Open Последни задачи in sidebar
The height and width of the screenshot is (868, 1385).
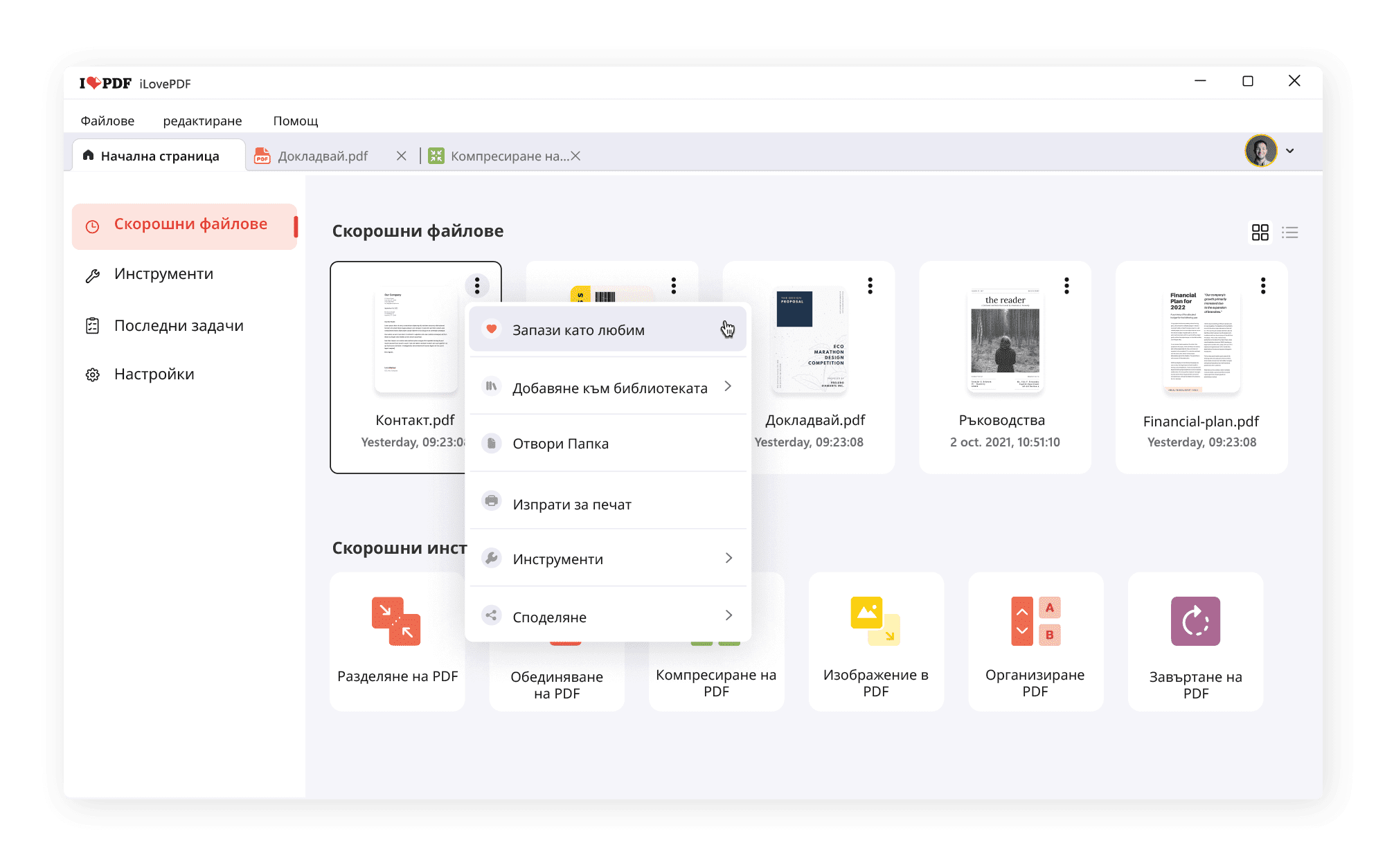(179, 326)
